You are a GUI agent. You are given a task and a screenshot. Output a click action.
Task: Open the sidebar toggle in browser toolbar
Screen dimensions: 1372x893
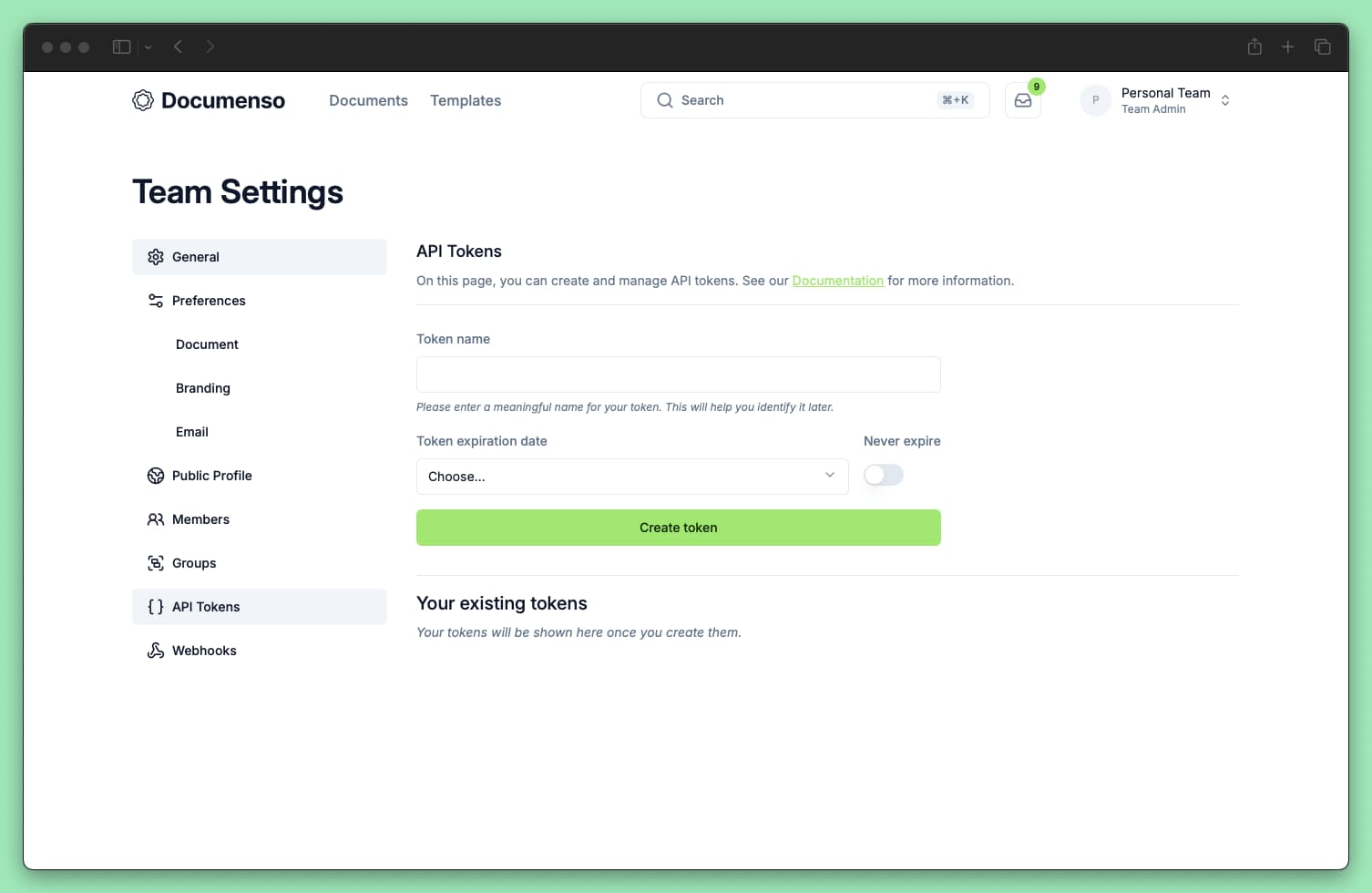pos(121,46)
